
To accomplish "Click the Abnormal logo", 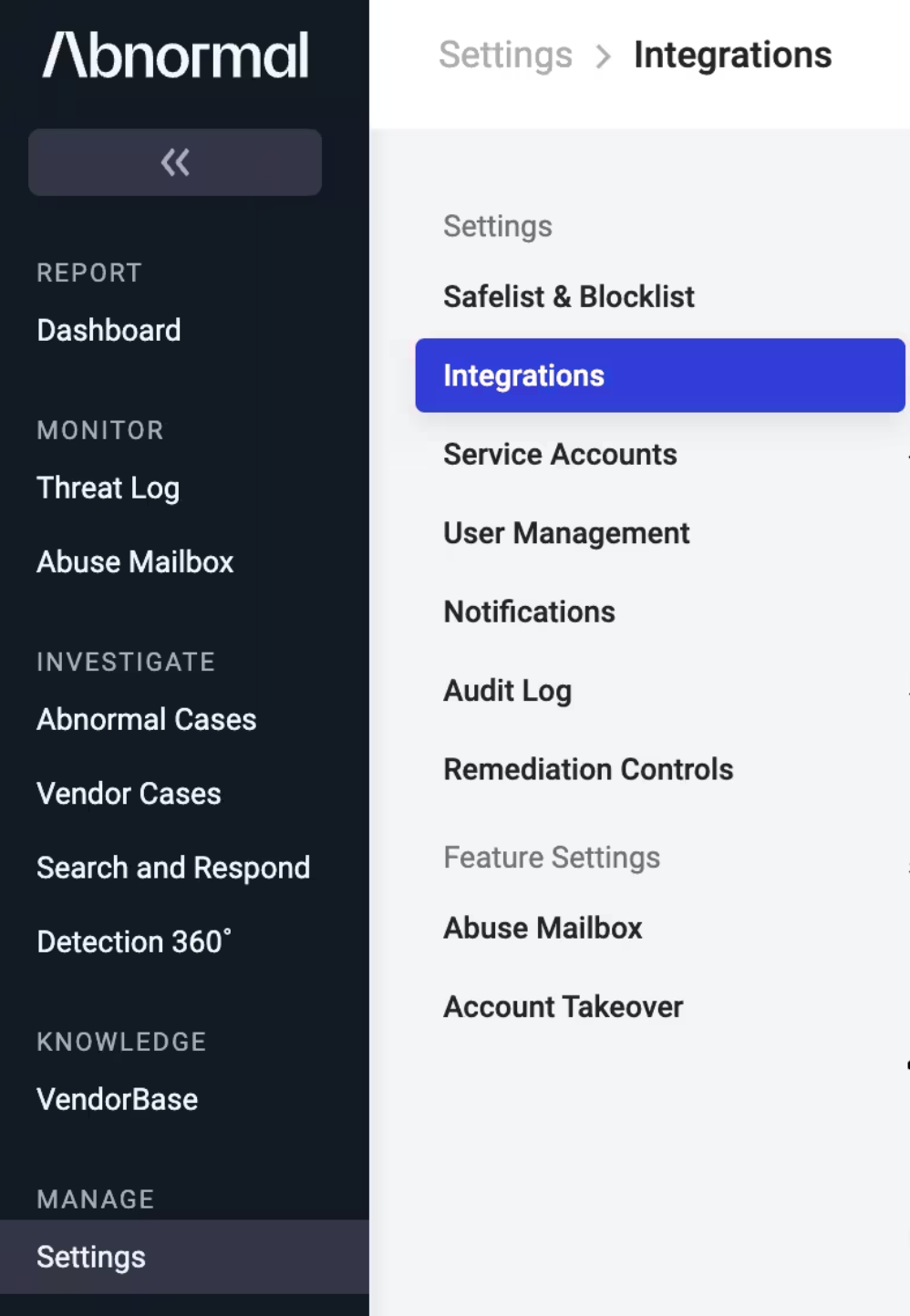I will click(175, 56).
